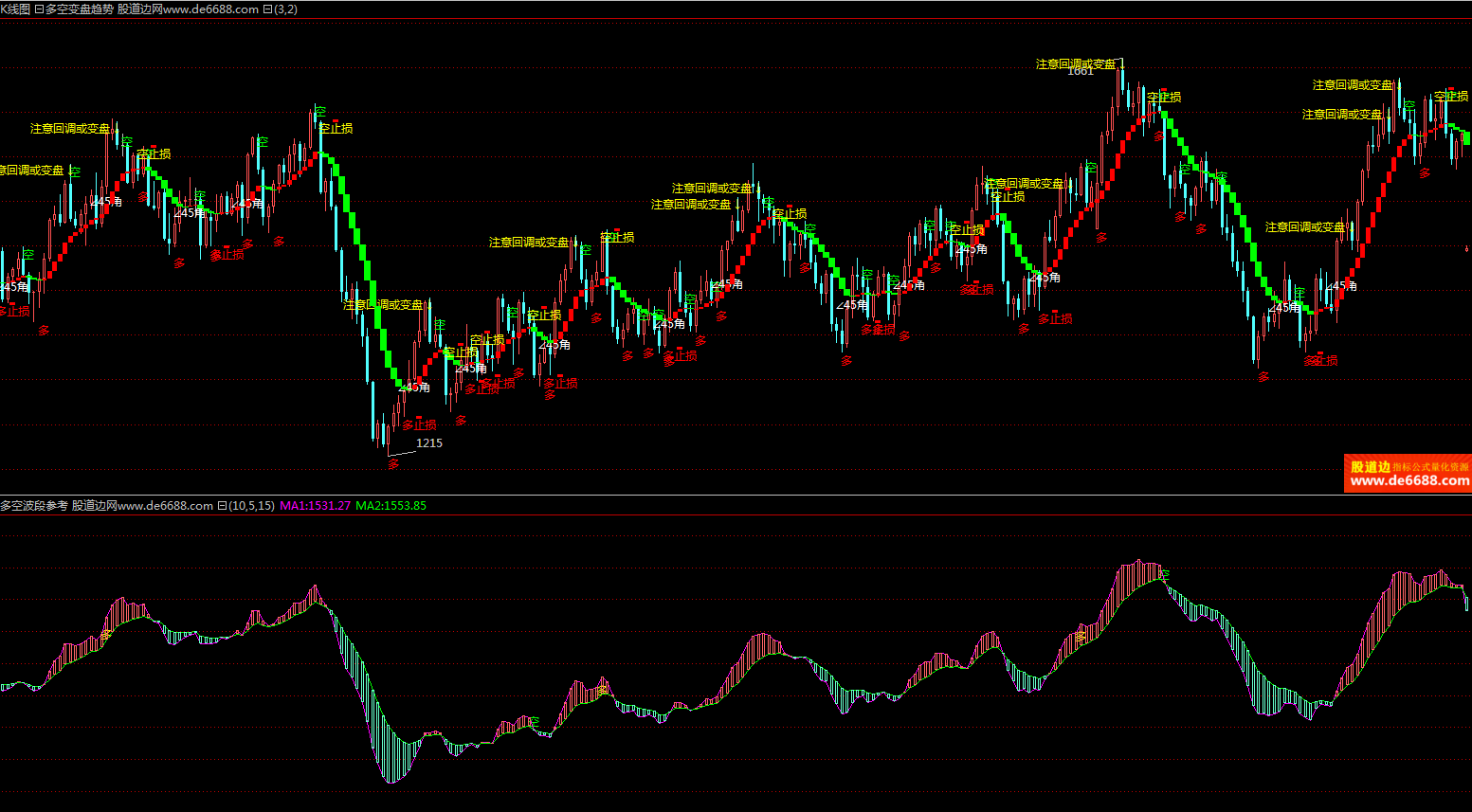Image resolution: width=1472 pixels, height=812 pixels.
Task: Click the 1661 high price marker
Action: [x=1081, y=72]
